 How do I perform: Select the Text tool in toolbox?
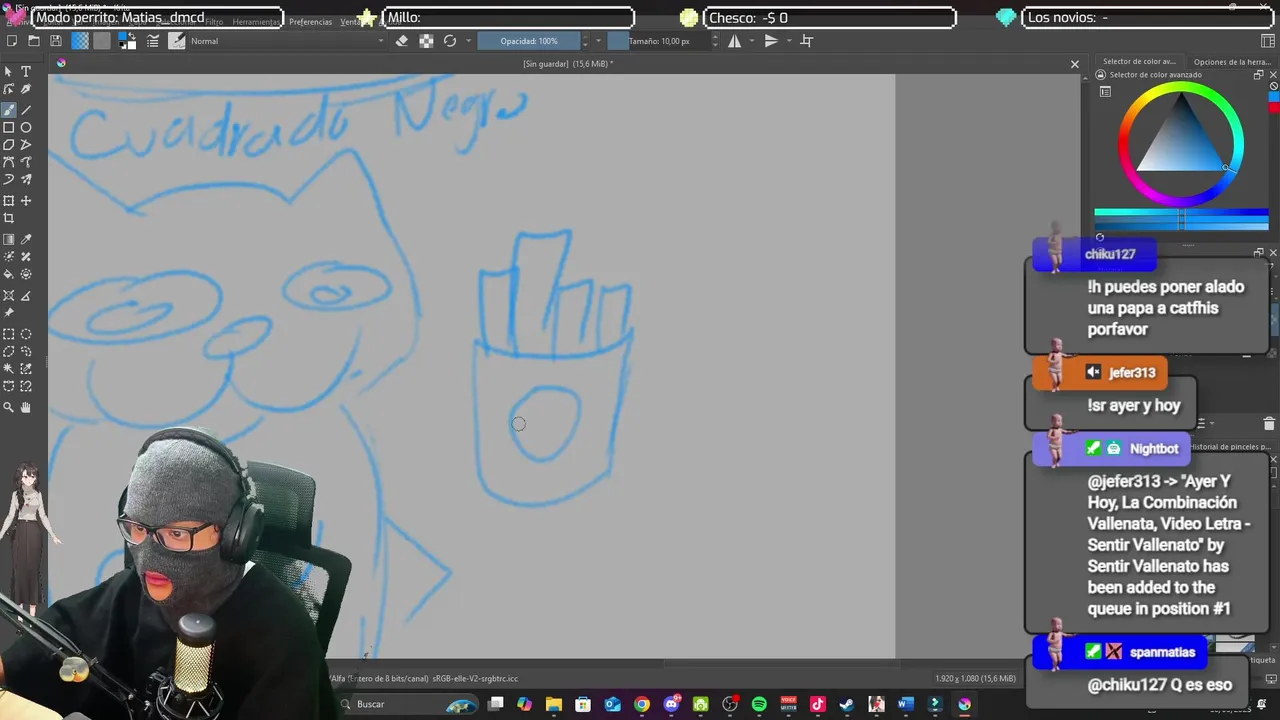click(26, 72)
